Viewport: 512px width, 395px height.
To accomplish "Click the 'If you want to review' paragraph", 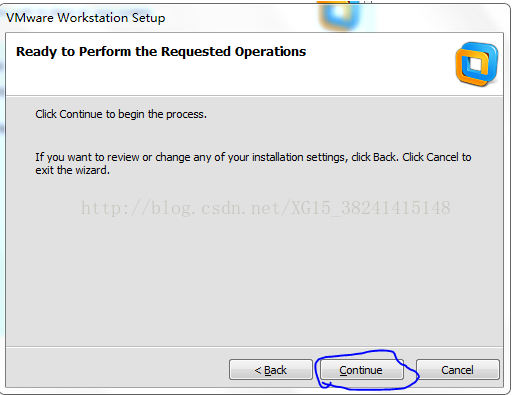I will (x=253, y=163).
